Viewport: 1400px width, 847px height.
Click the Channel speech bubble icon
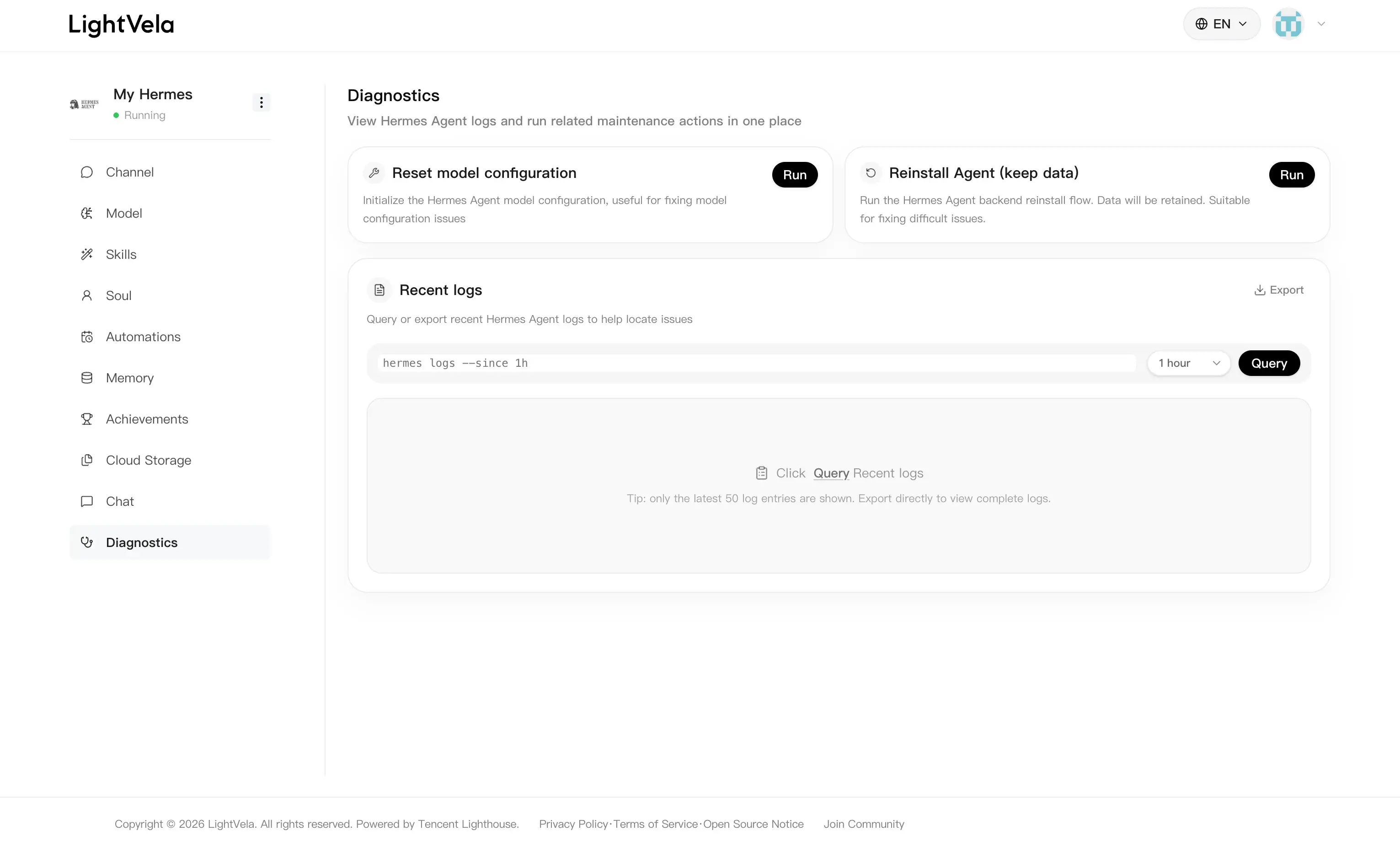click(86, 172)
